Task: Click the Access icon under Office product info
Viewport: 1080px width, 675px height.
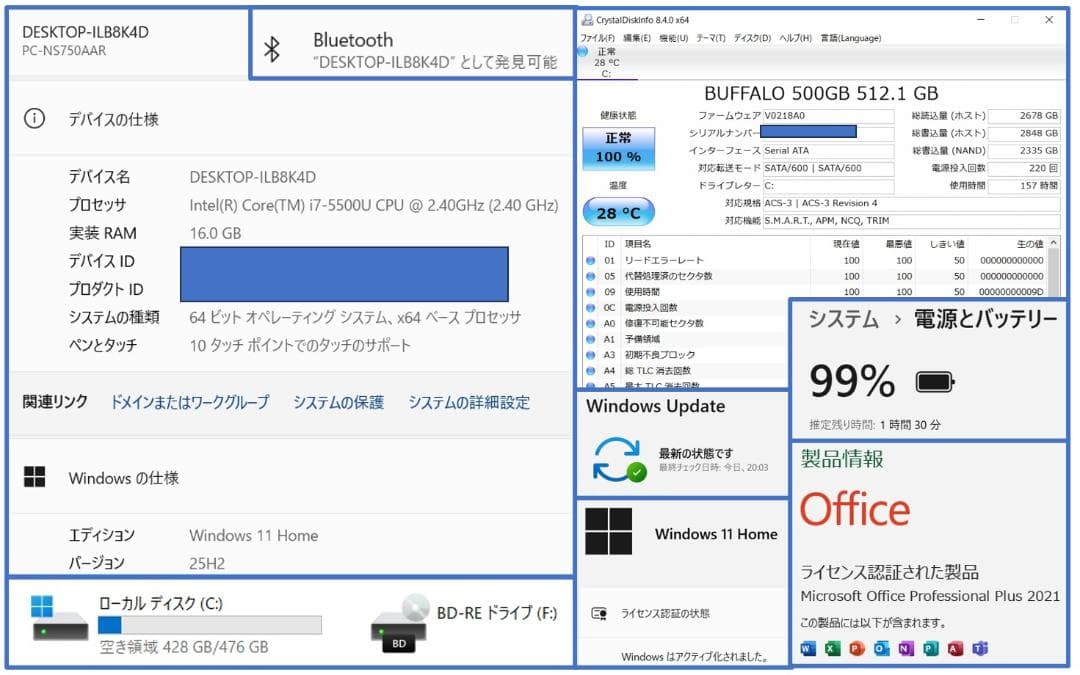Action: point(955,650)
